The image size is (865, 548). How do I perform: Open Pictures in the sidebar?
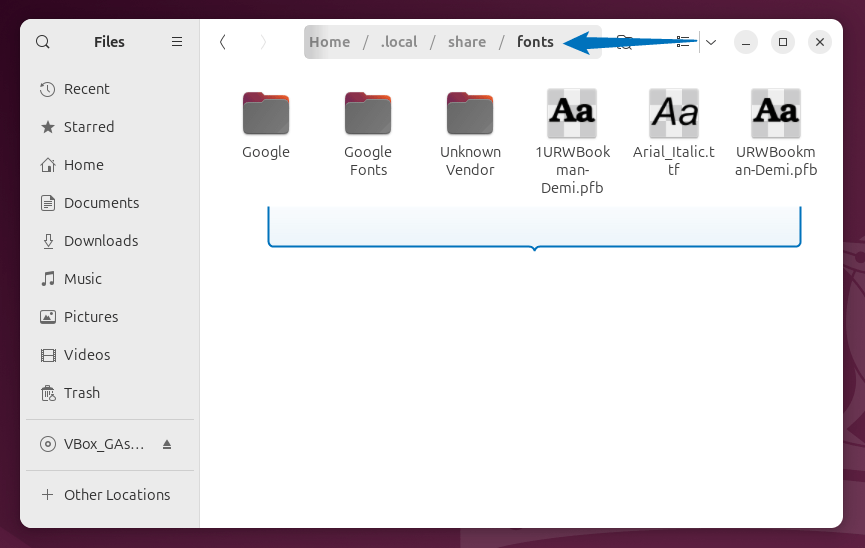click(110, 317)
